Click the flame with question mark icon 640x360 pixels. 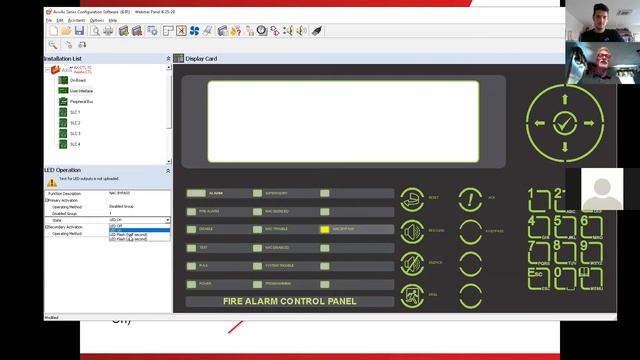pyautogui.click(x=236, y=31)
